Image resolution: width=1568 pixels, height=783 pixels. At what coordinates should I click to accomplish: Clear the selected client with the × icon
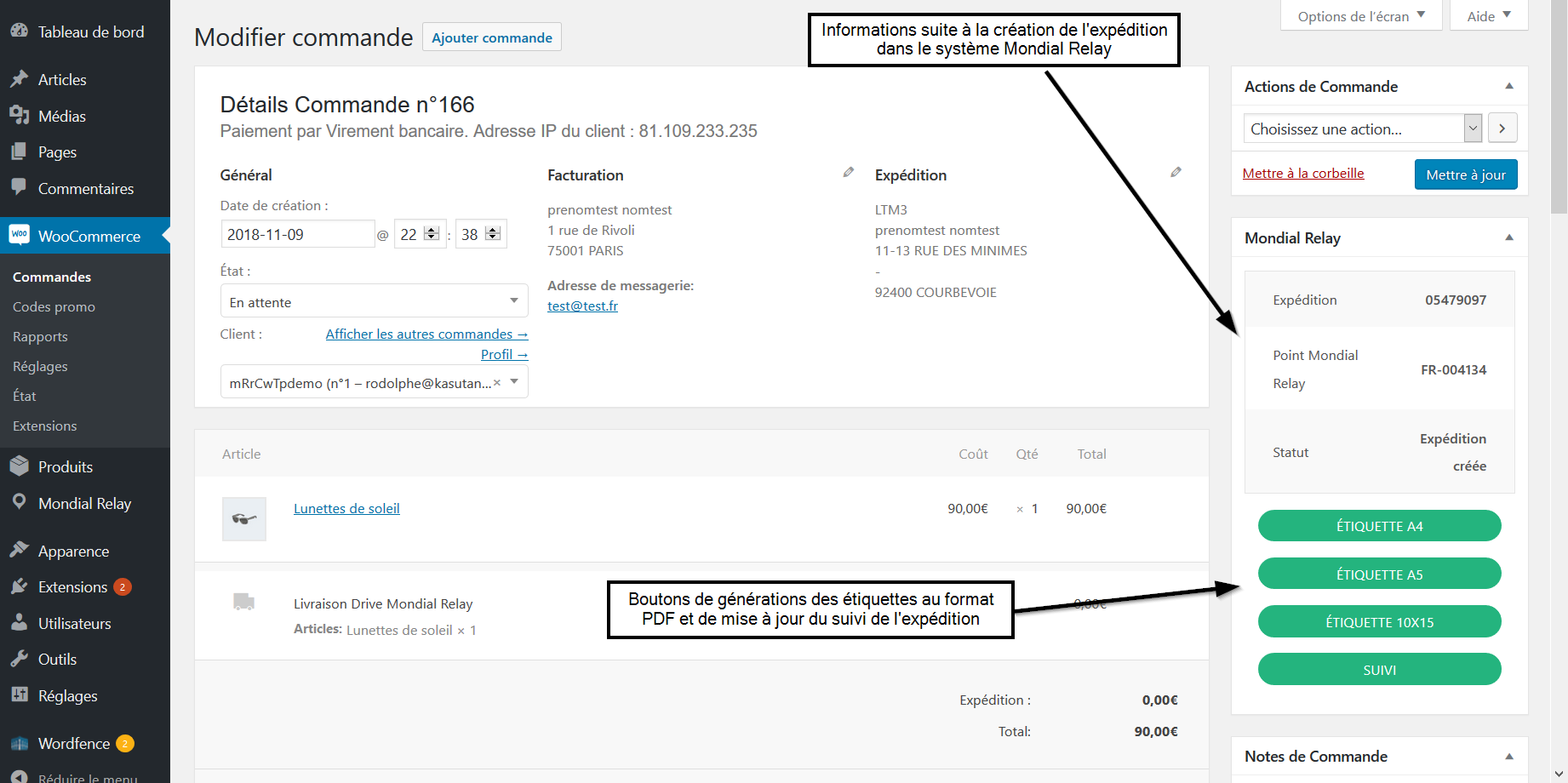[x=497, y=383]
